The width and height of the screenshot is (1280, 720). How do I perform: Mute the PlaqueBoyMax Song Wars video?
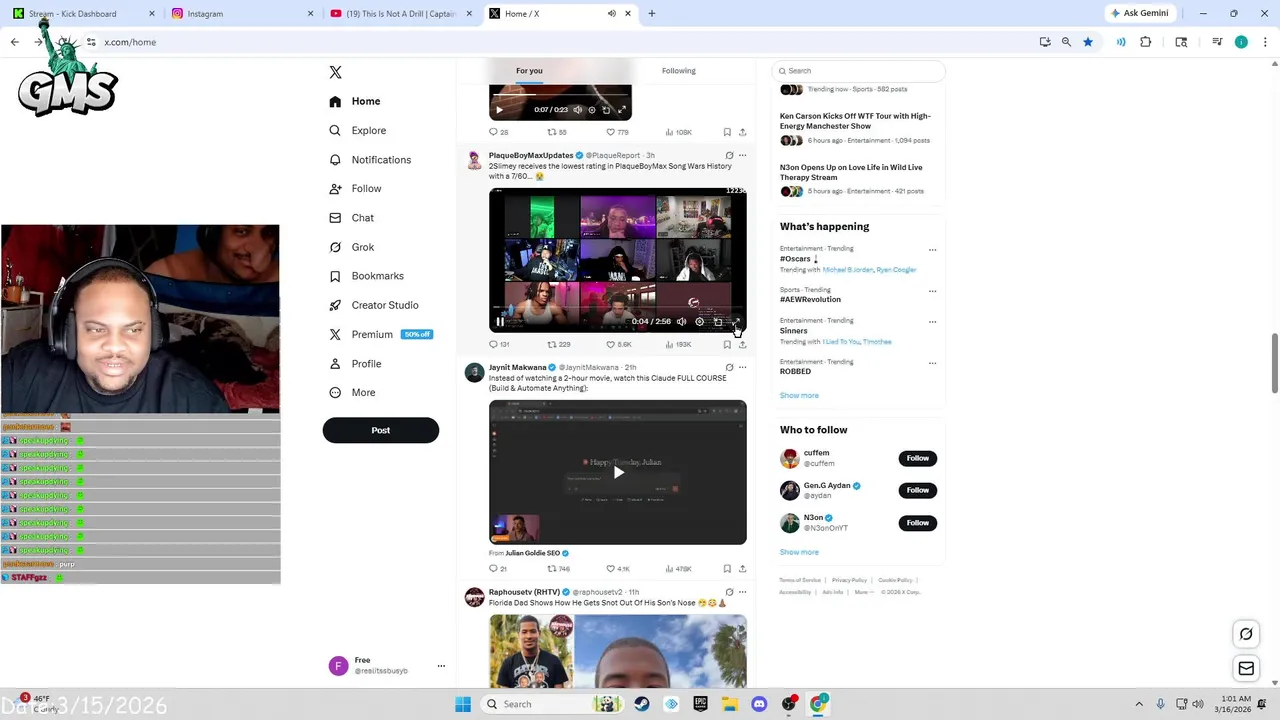coord(682,322)
